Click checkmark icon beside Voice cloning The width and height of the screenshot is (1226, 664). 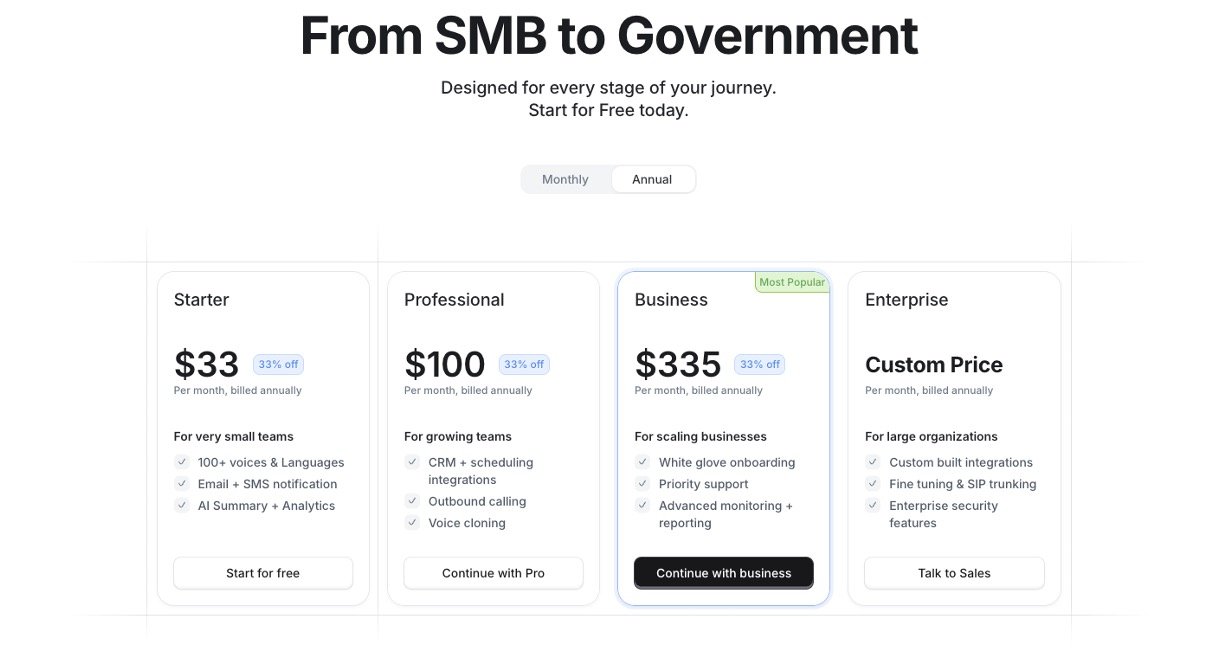(412, 522)
